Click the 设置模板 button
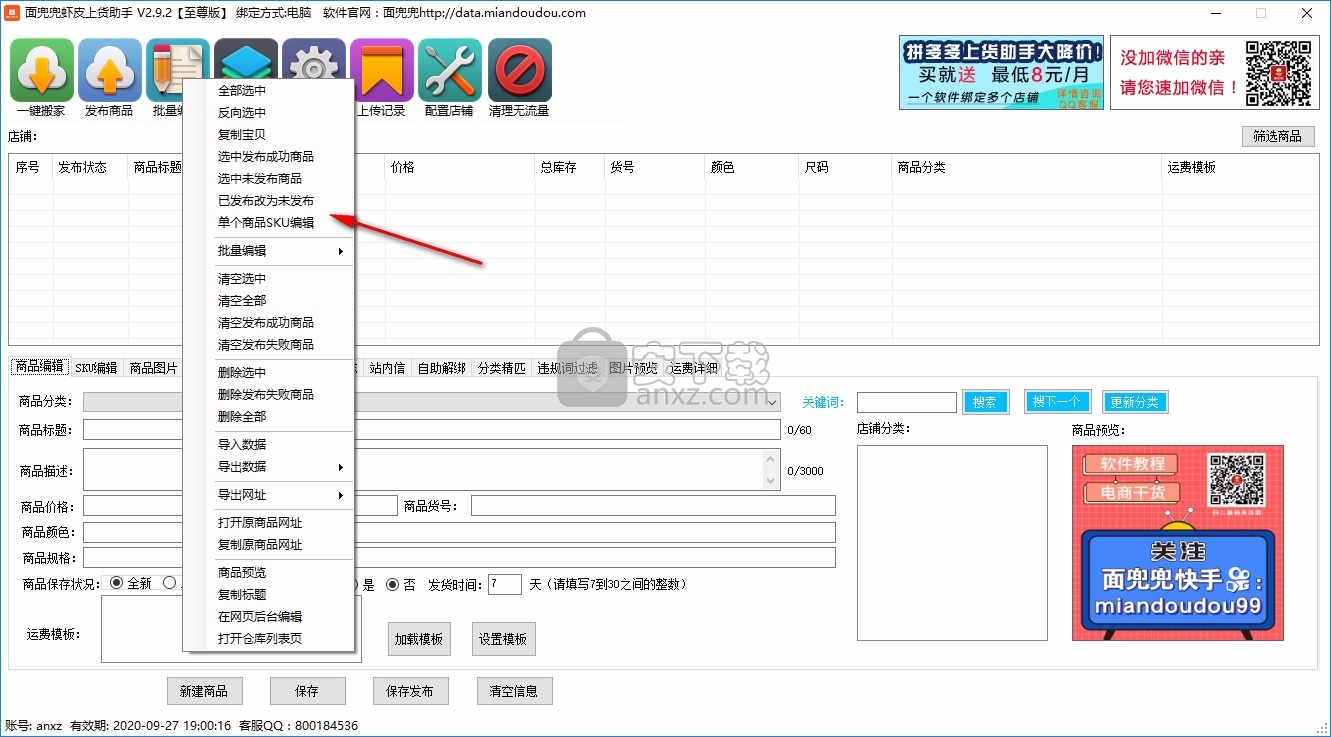 (x=503, y=639)
